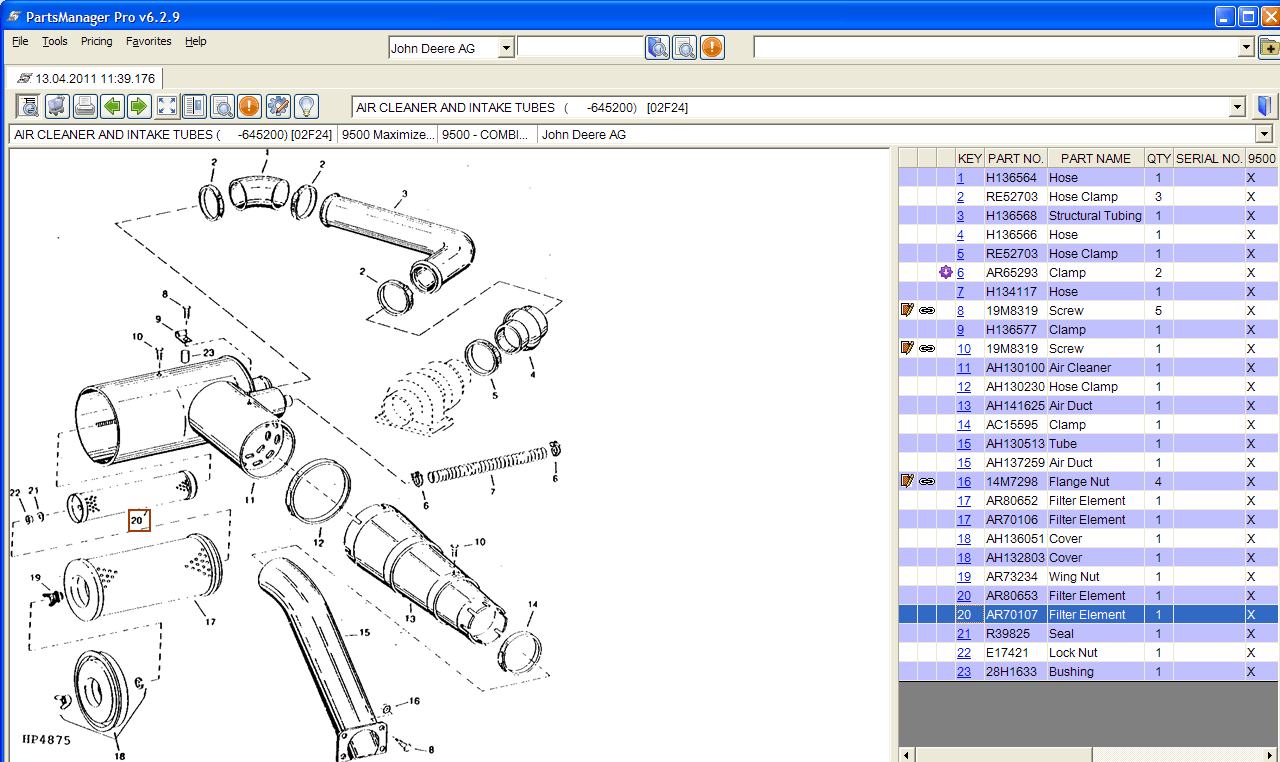Click key link 11 for Air Cleaner
This screenshot has width=1280, height=762.
(x=964, y=368)
